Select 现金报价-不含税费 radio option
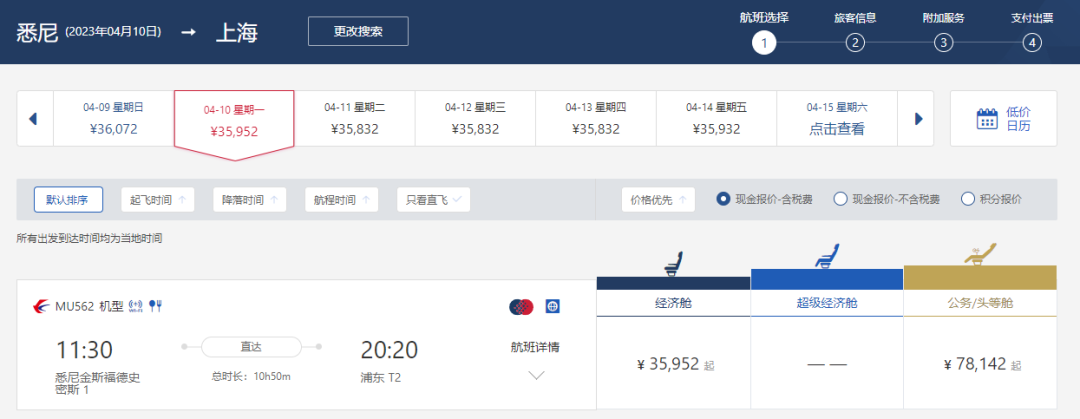 point(840,199)
